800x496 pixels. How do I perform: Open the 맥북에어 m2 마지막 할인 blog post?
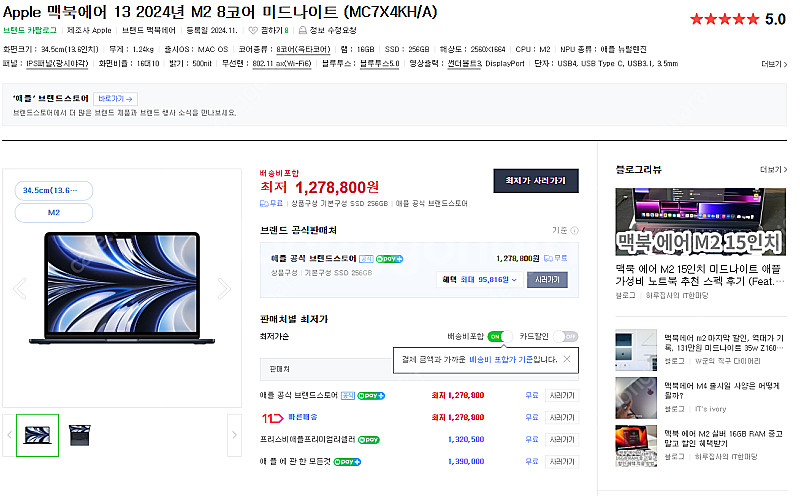pos(723,343)
